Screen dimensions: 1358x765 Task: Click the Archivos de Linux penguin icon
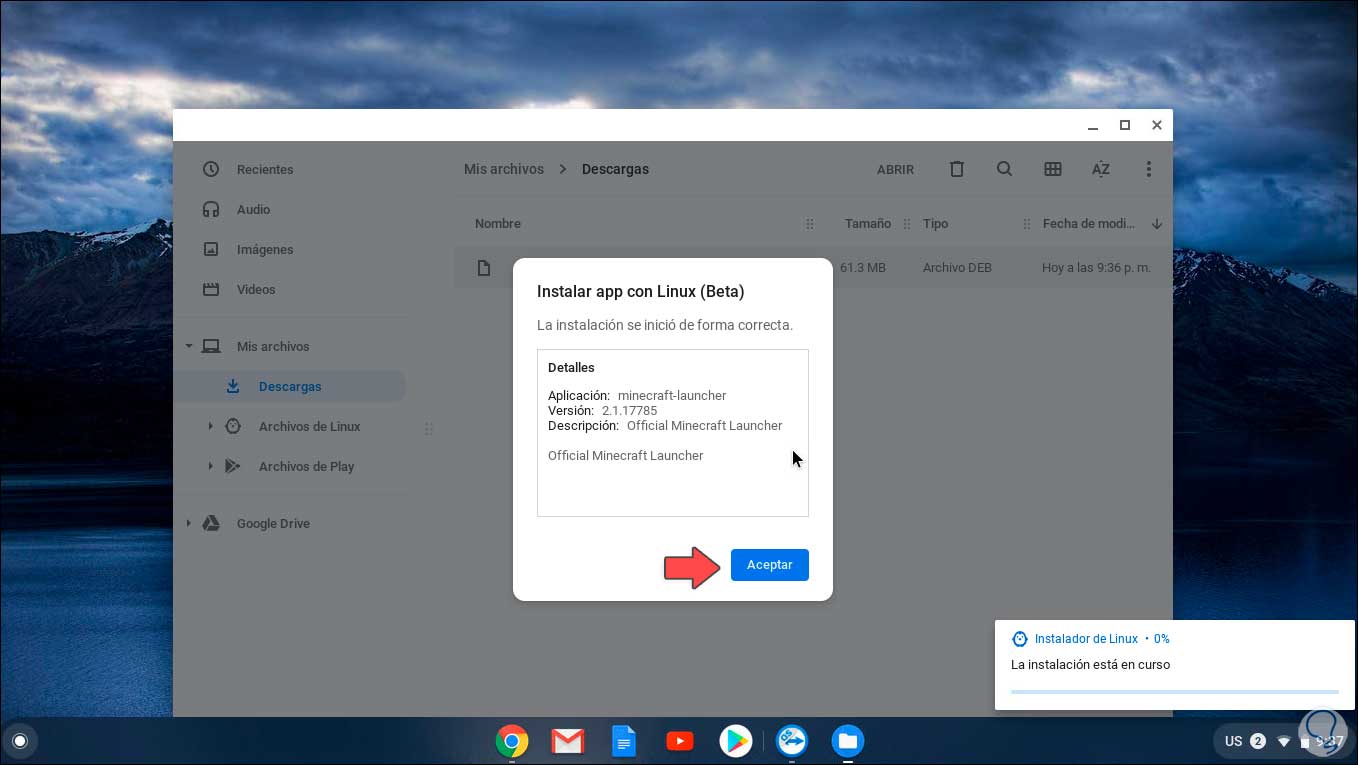(x=233, y=426)
